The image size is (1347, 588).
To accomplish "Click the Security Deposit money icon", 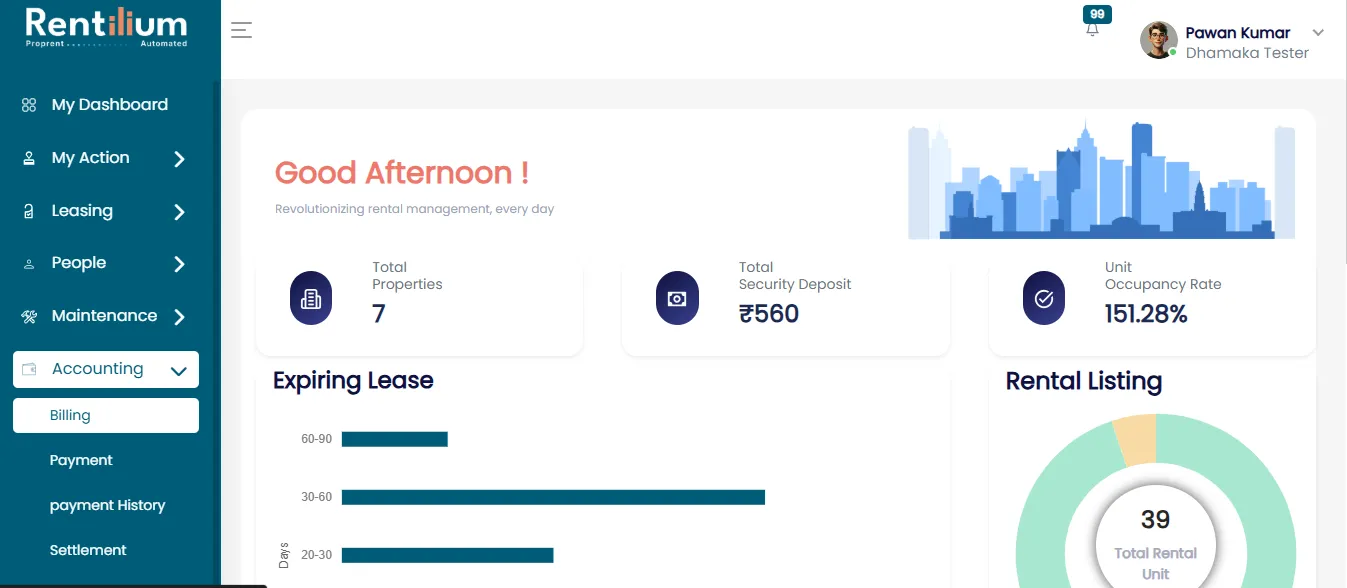I will pos(677,298).
